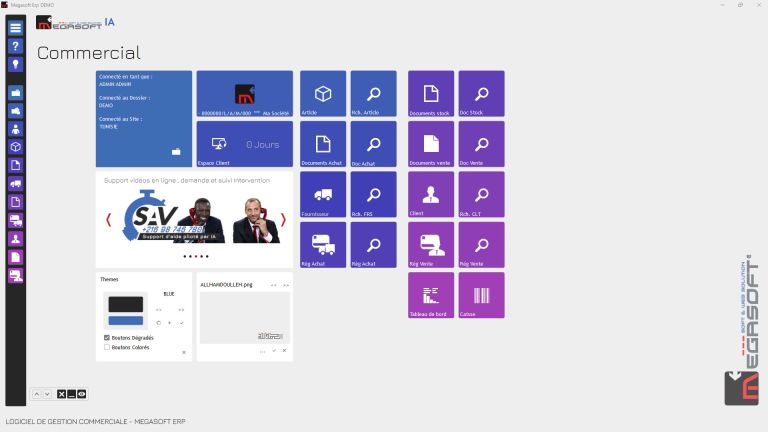768x432 pixels.
Task: Open the Règ Achat magnifier search tile
Action: point(374,245)
